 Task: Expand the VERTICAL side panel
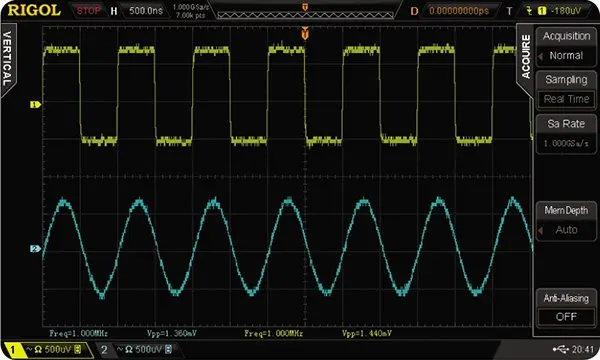point(8,59)
